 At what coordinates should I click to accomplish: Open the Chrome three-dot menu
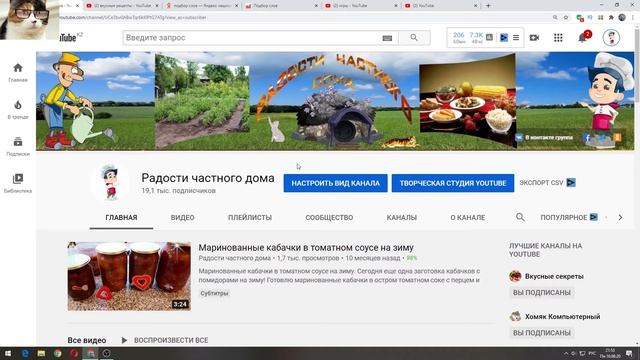click(633, 18)
